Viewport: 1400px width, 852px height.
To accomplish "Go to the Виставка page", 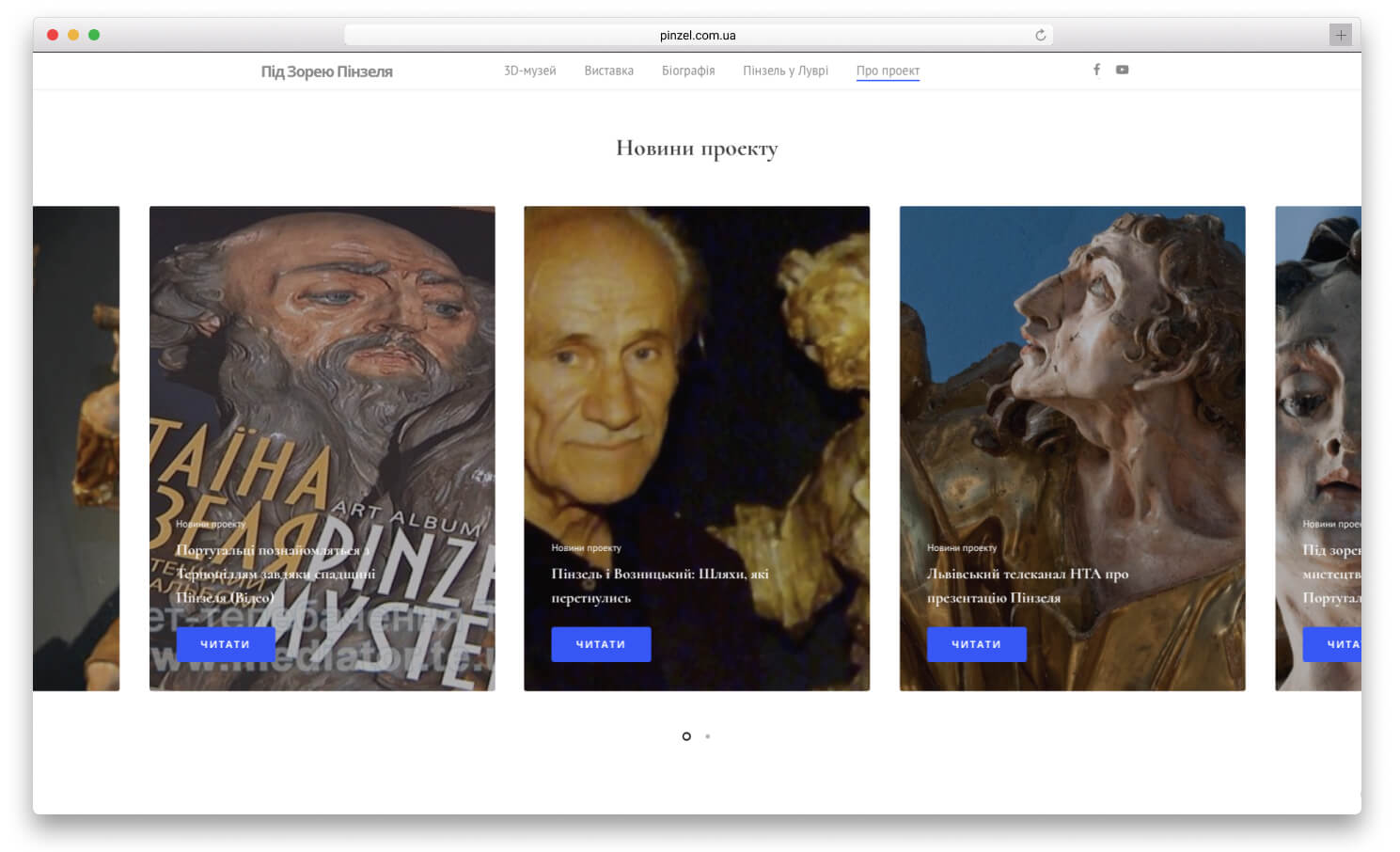I will coord(608,71).
